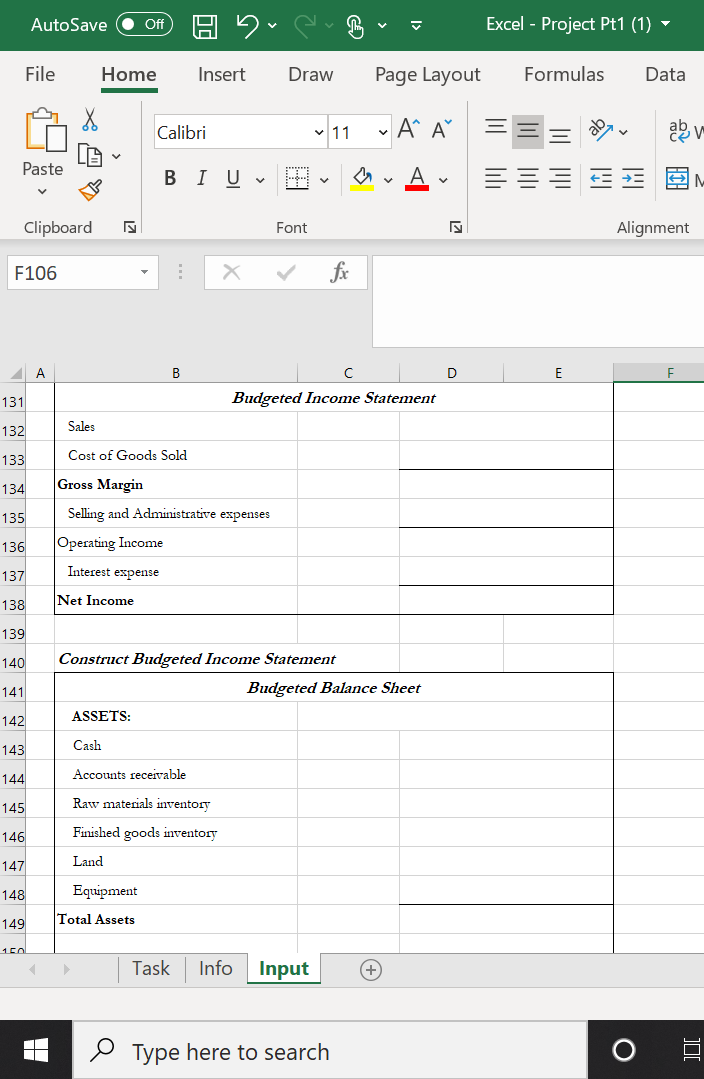Click in the formula bar input area

click(x=537, y=301)
